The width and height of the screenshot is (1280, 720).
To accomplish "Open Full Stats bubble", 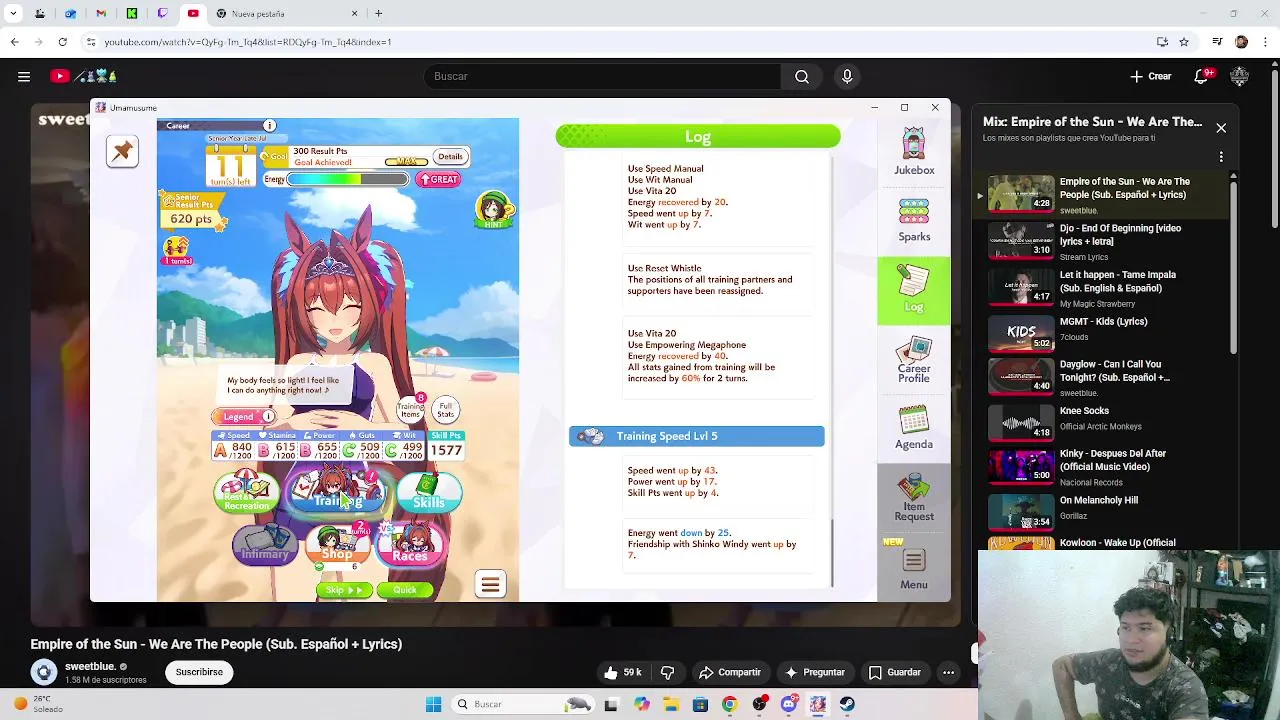I will [445, 409].
